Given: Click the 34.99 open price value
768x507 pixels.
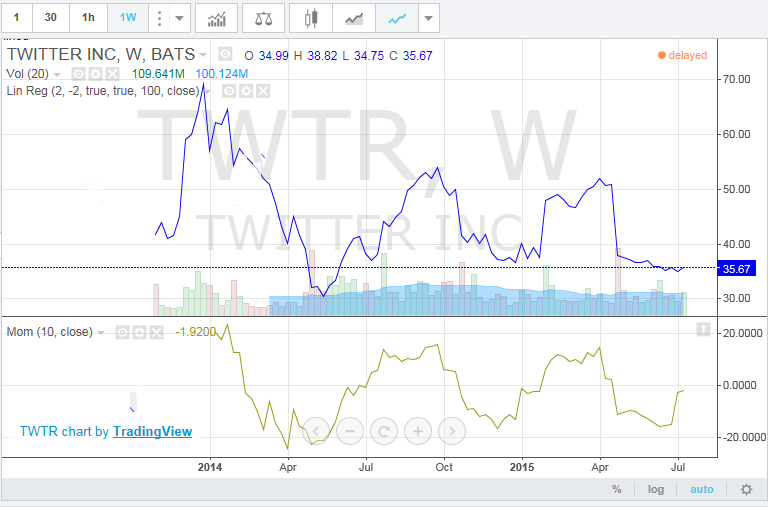Looking at the screenshot, I should [273, 56].
